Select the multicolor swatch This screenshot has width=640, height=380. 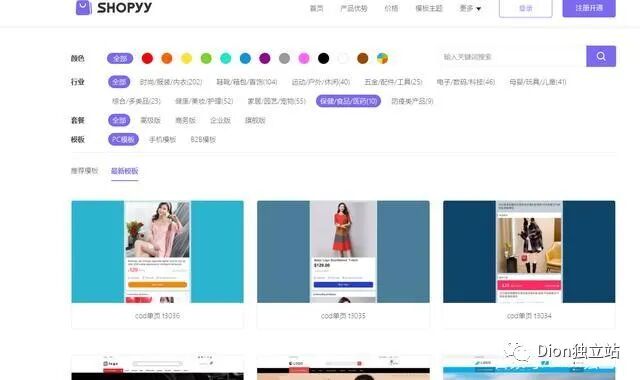[x=382, y=58]
